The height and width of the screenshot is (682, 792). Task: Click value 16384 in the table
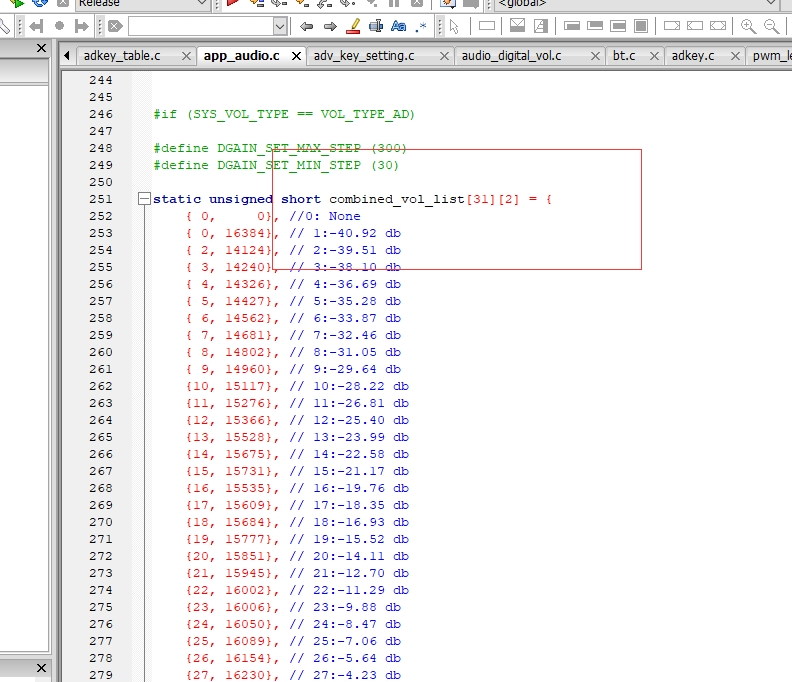(x=245, y=233)
